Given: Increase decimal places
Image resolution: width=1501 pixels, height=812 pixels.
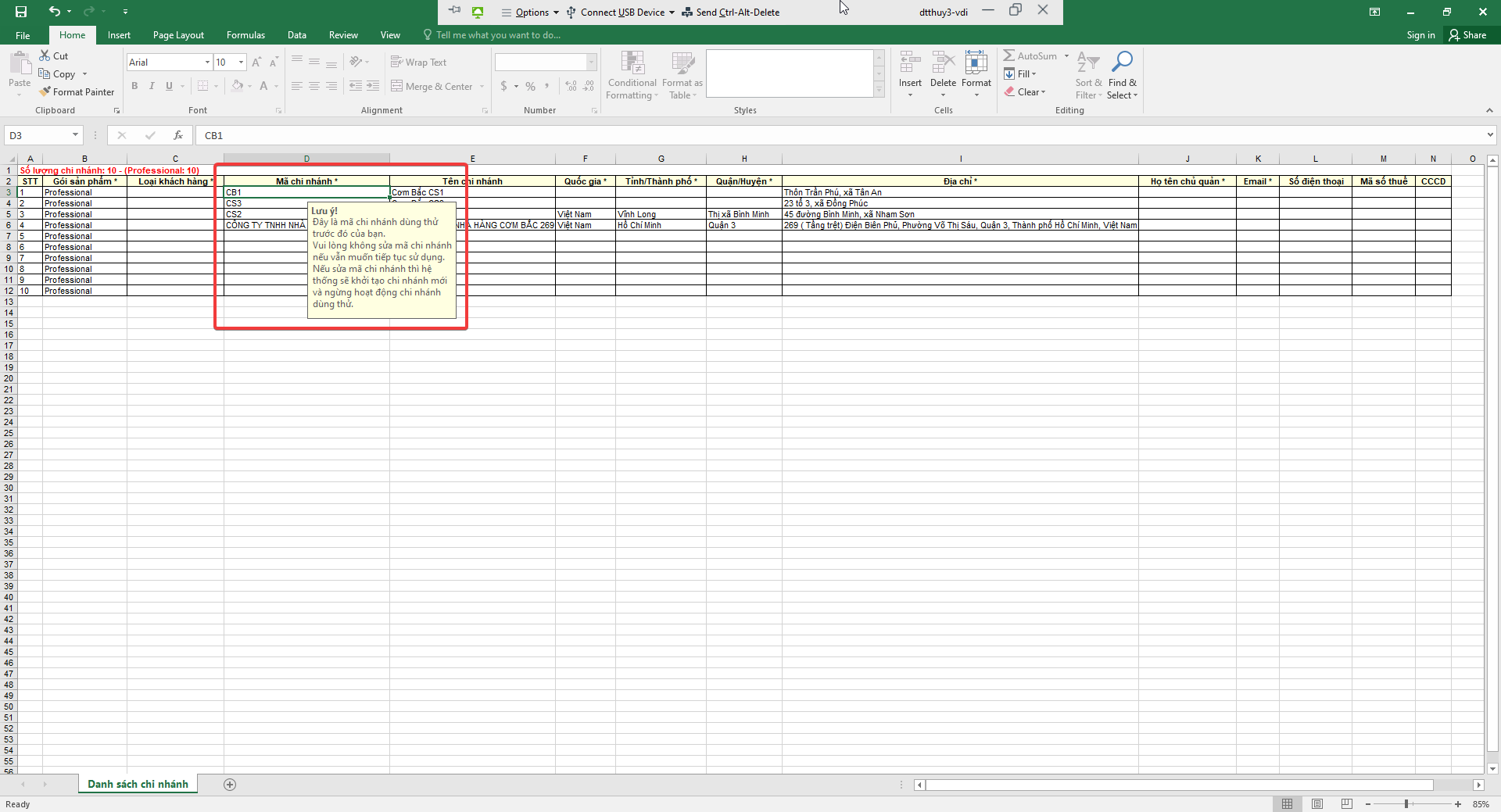Looking at the screenshot, I should (571, 86).
